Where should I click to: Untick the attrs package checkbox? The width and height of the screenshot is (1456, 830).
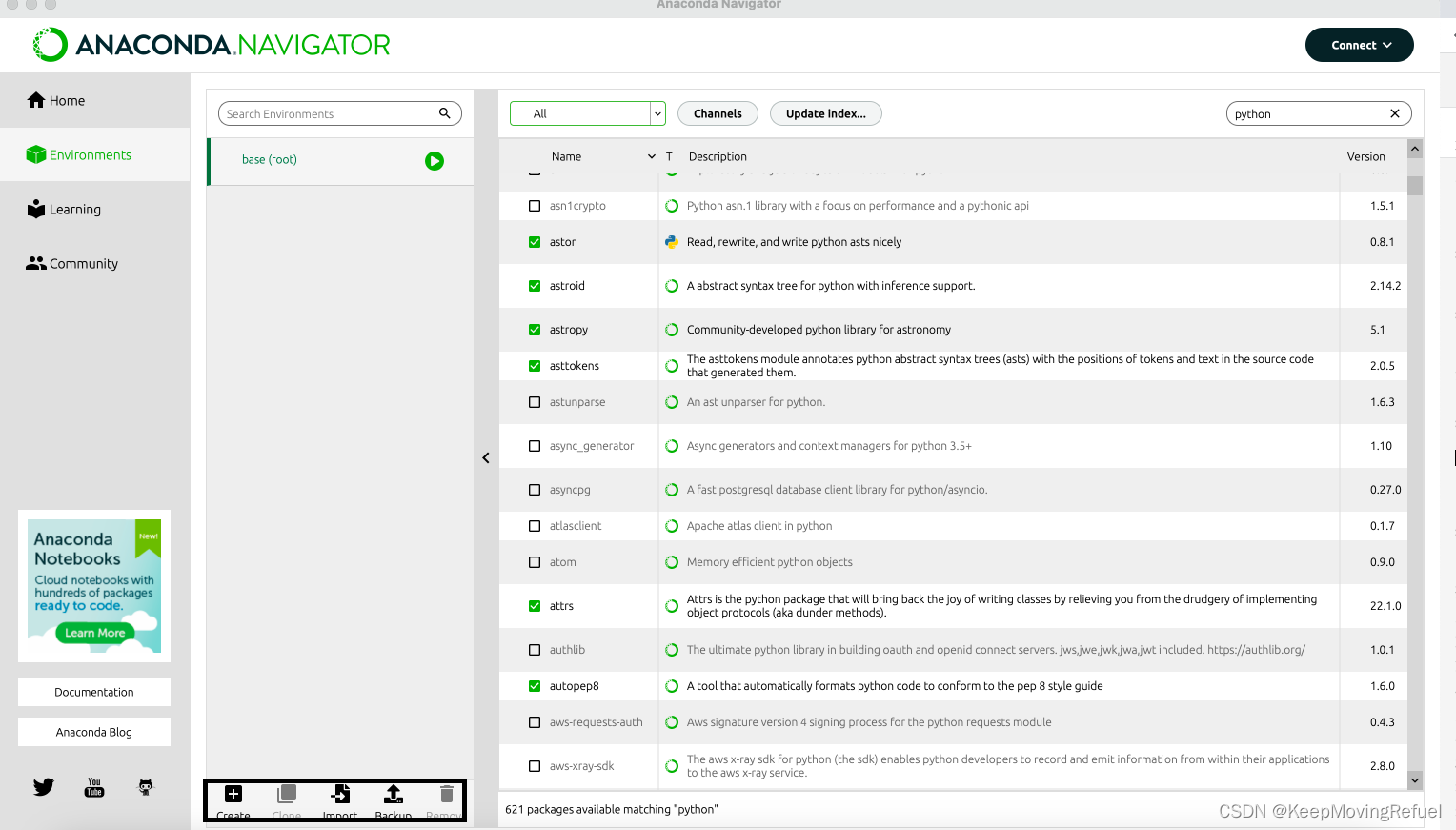coord(535,606)
